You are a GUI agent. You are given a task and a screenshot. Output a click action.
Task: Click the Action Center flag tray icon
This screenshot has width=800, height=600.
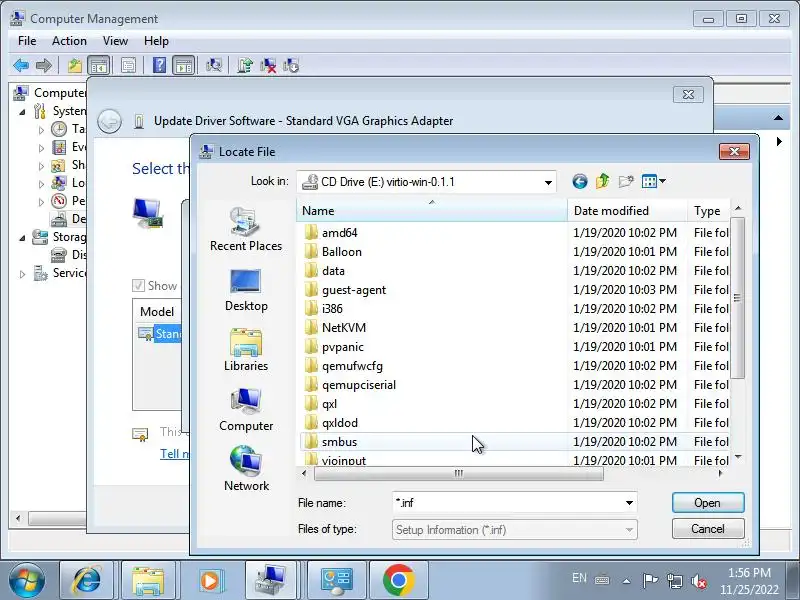pos(650,580)
